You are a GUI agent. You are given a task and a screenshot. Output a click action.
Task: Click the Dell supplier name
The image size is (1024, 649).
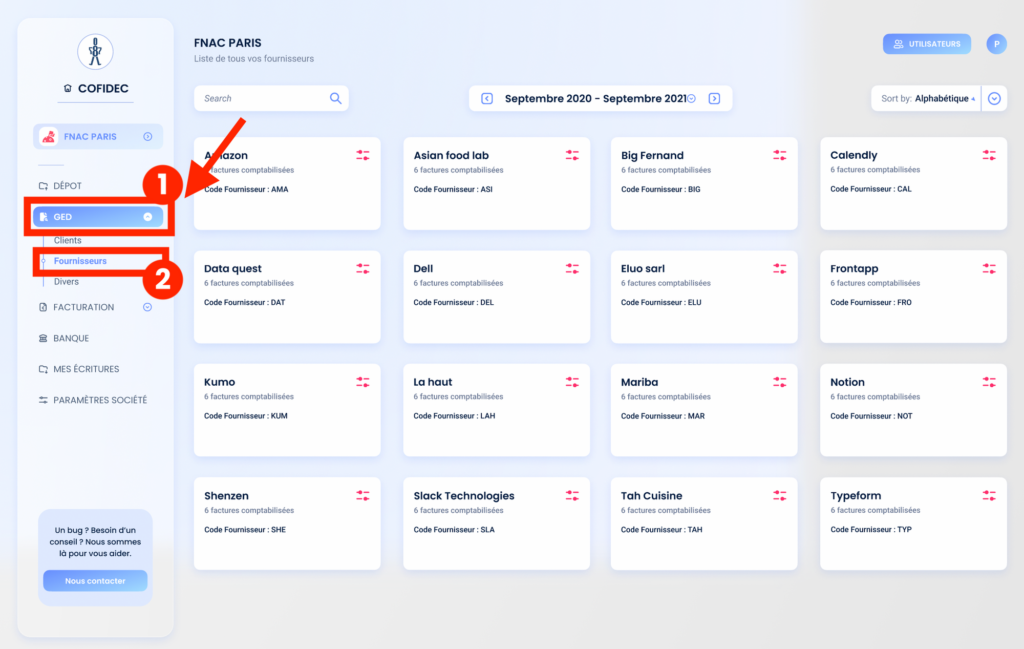423,268
